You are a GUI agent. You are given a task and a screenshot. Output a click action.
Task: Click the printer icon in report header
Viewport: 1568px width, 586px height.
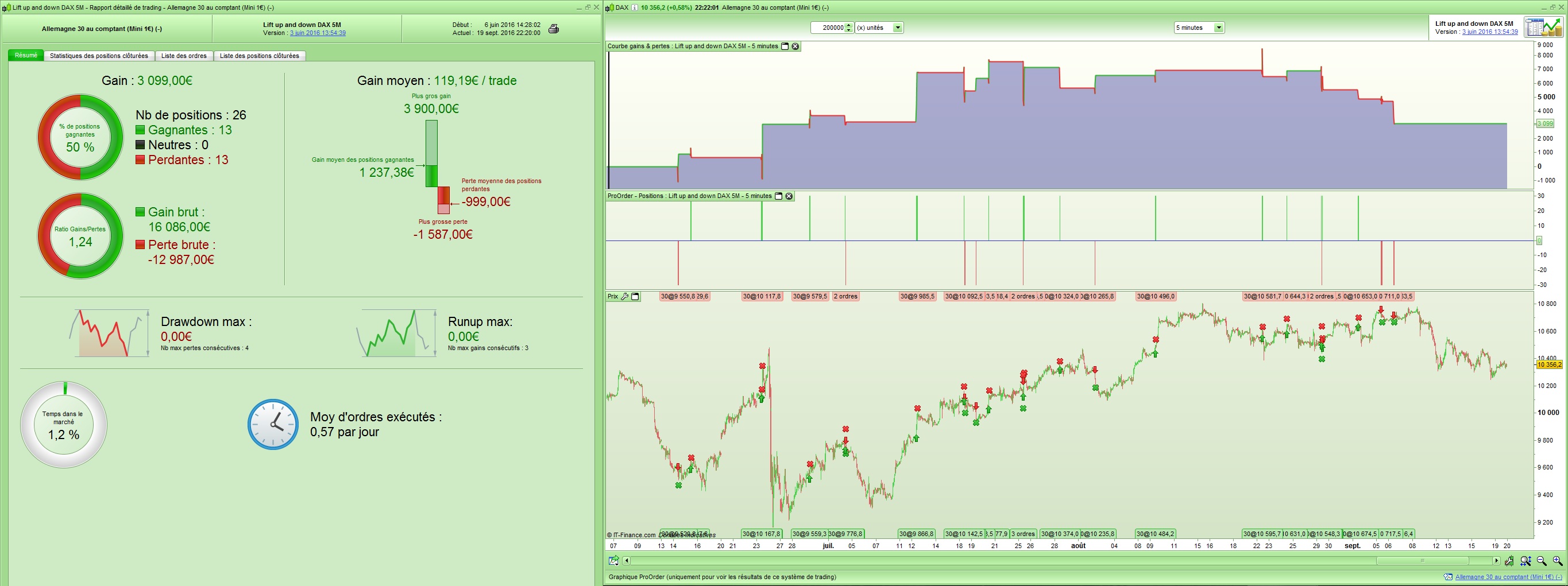pos(553,29)
